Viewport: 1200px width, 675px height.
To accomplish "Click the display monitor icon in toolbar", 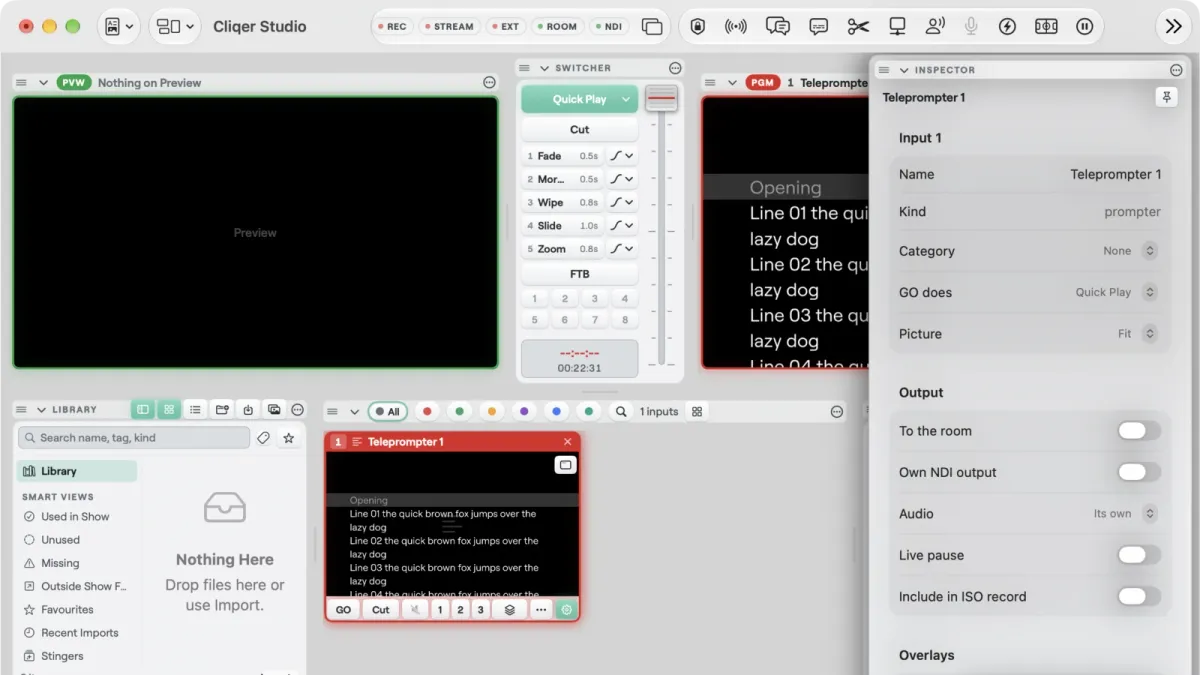I will point(897,27).
